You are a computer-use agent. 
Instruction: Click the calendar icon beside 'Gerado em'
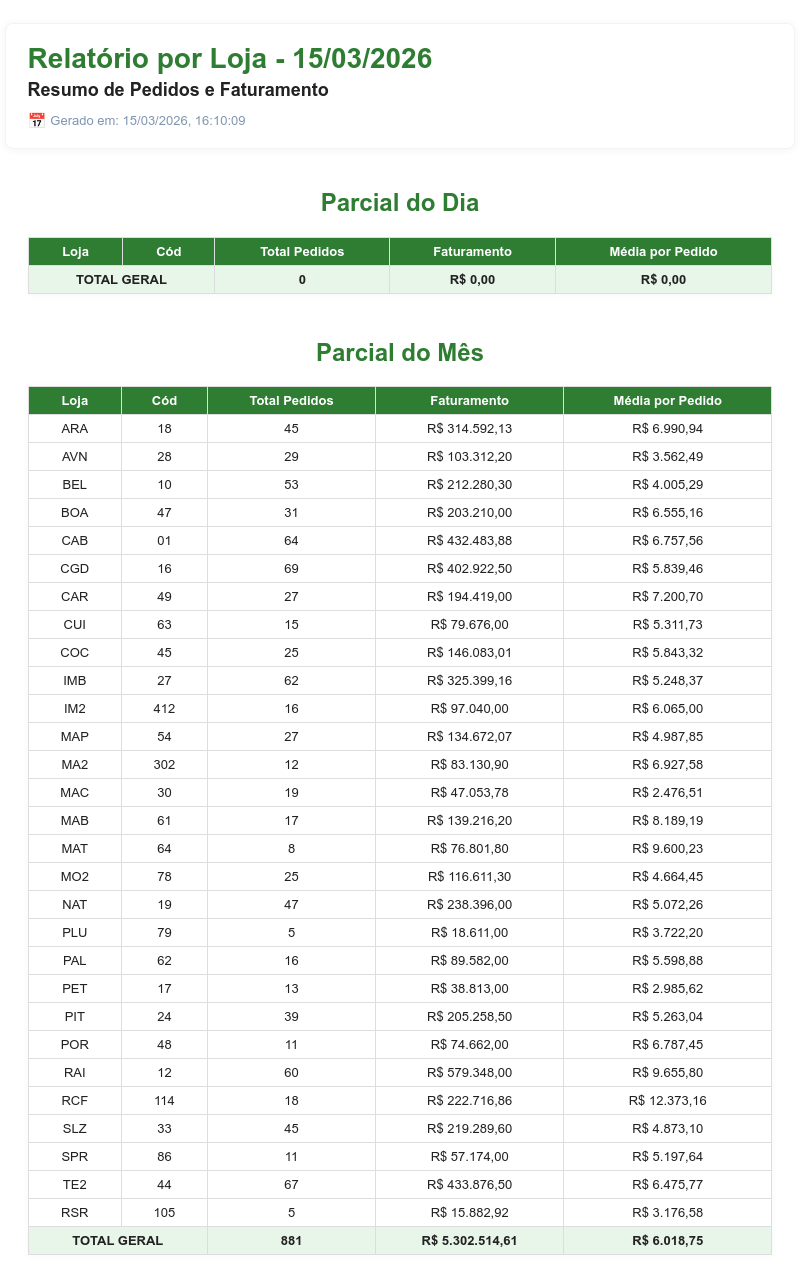point(37,121)
